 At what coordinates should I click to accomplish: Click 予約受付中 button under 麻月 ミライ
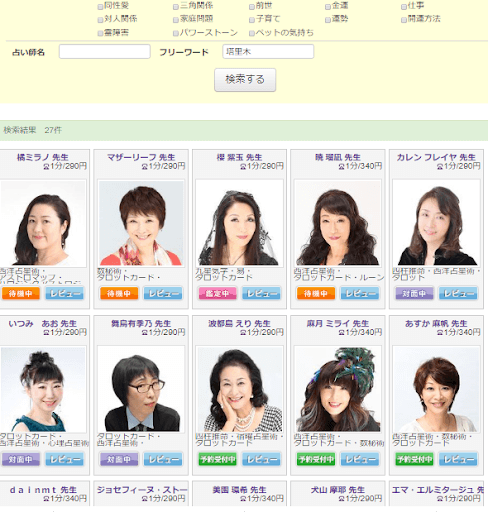(x=316, y=459)
